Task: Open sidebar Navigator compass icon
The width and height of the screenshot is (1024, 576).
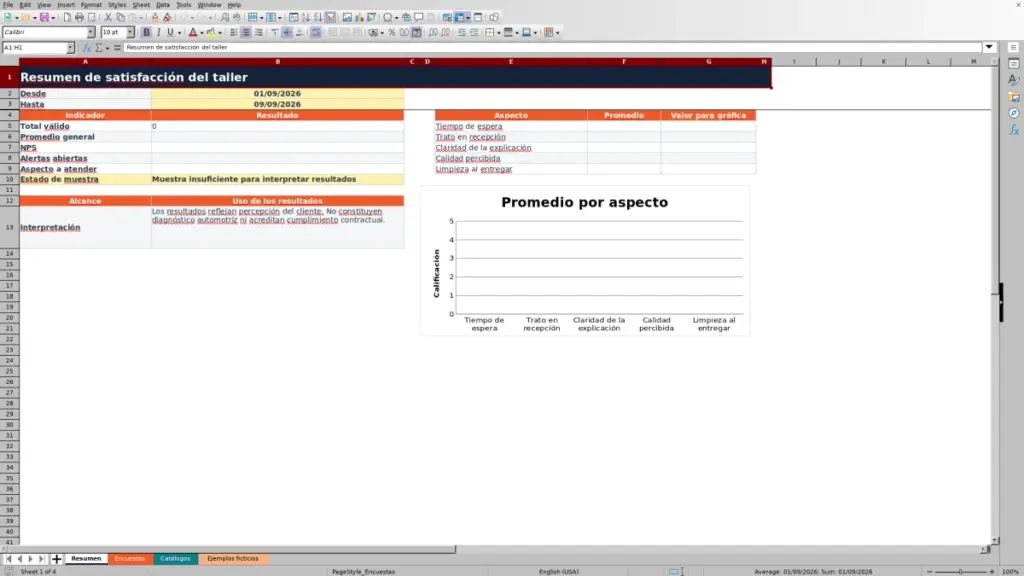Action: (x=1014, y=113)
